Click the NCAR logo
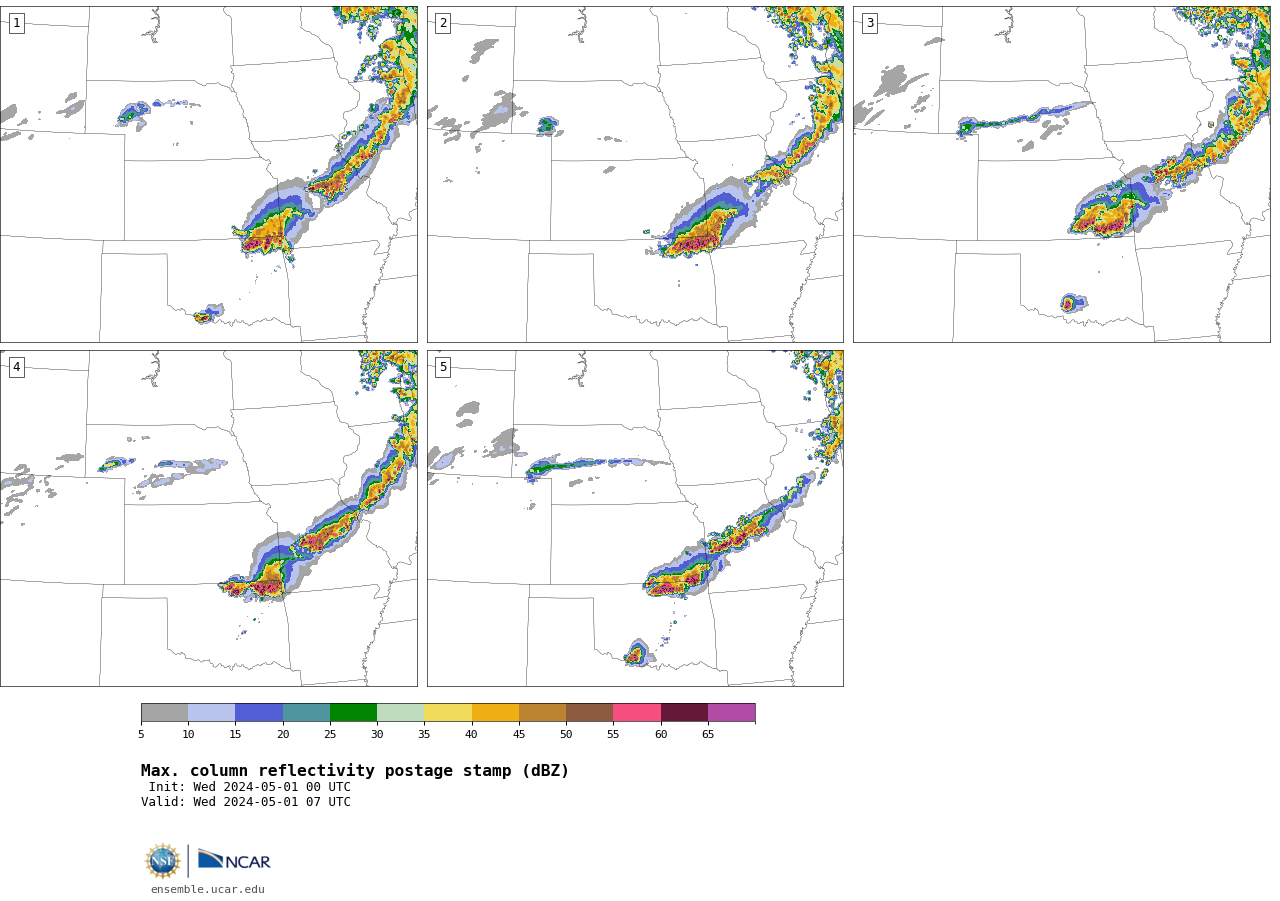 234,860
